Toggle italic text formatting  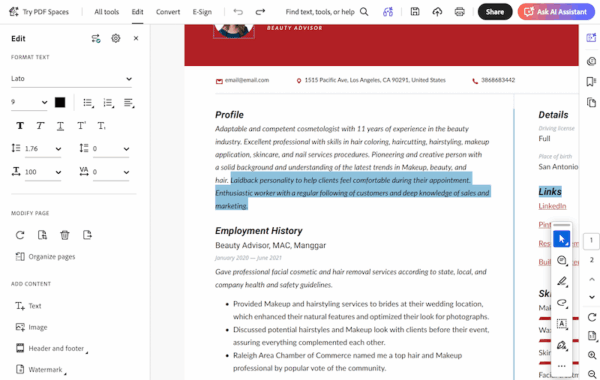tap(40, 126)
